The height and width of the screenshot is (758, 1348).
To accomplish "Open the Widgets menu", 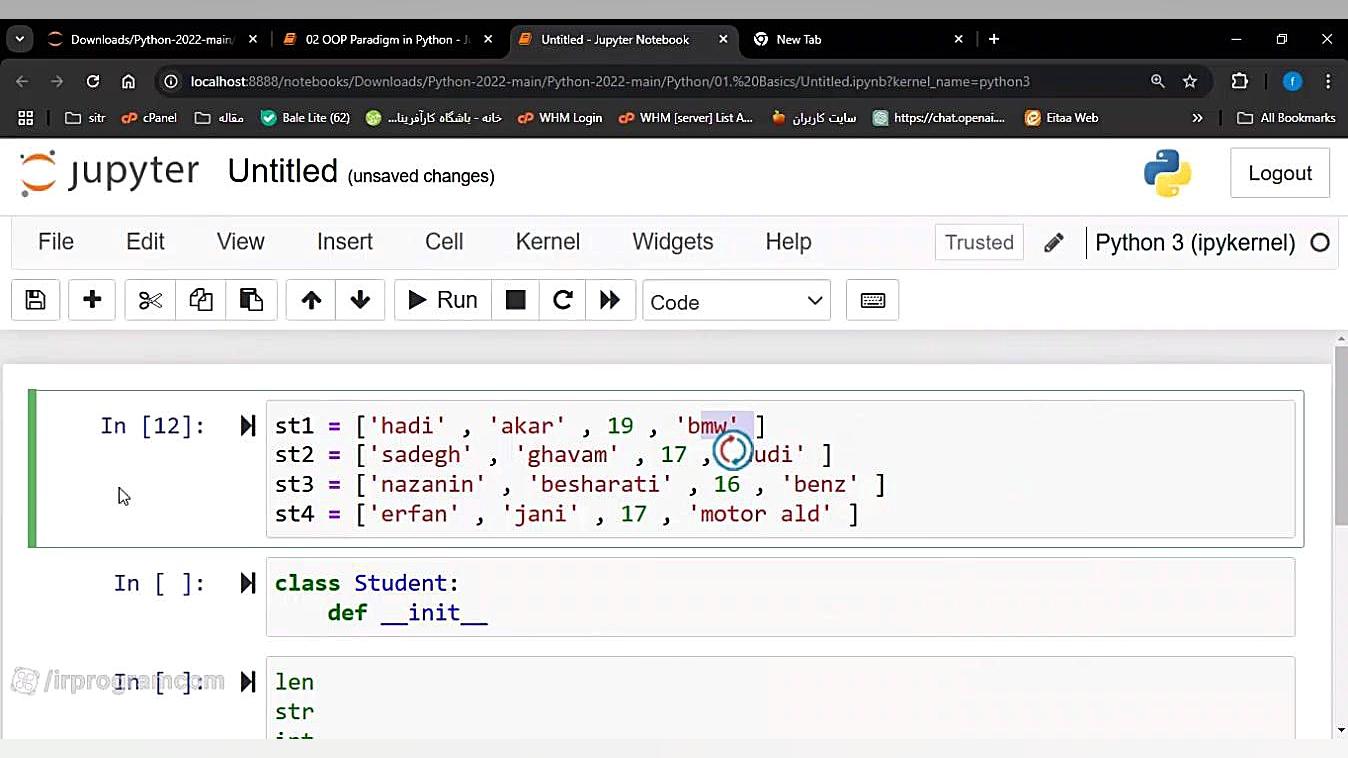I will click(x=673, y=242).
